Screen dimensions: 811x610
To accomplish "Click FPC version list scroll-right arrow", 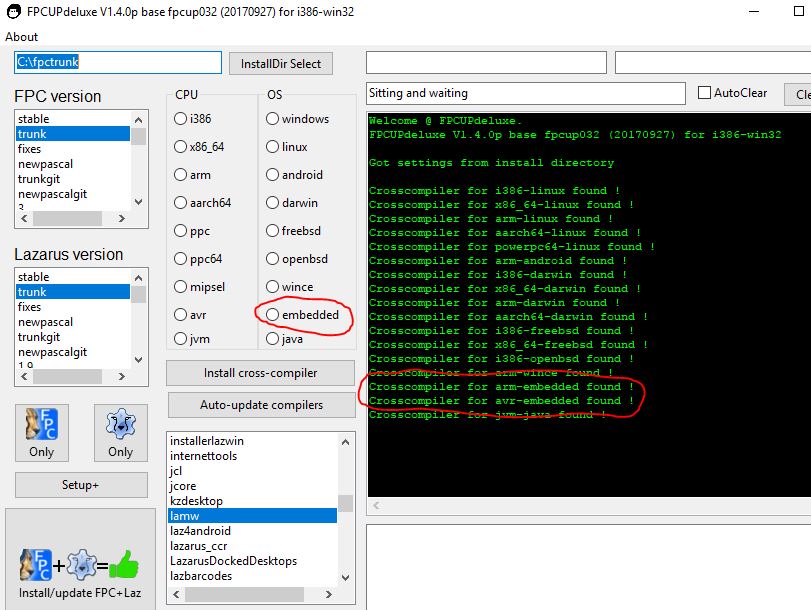I will coord(122,218).
